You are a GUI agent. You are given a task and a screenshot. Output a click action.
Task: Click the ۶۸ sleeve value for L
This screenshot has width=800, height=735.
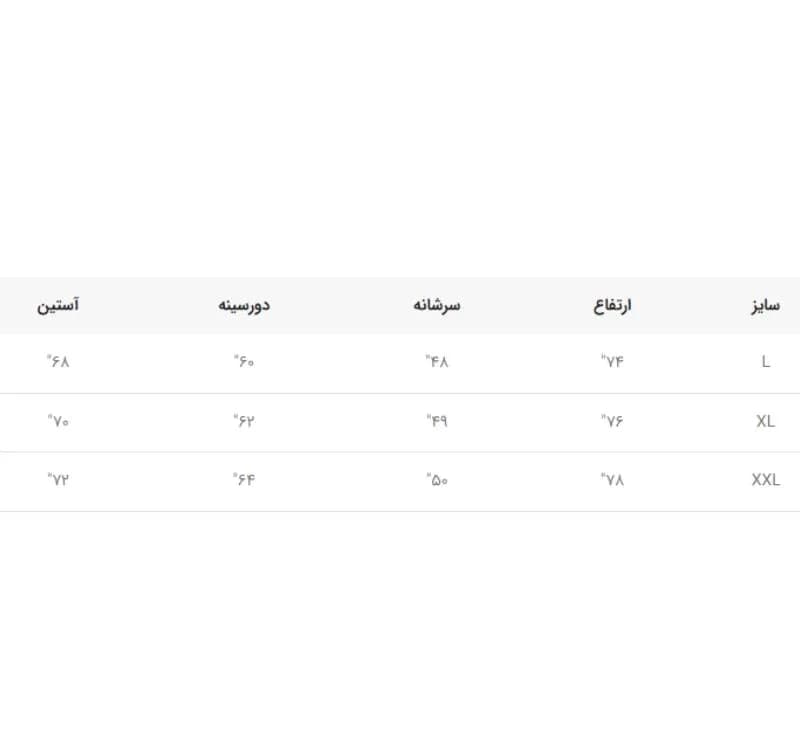pos(58,361)
